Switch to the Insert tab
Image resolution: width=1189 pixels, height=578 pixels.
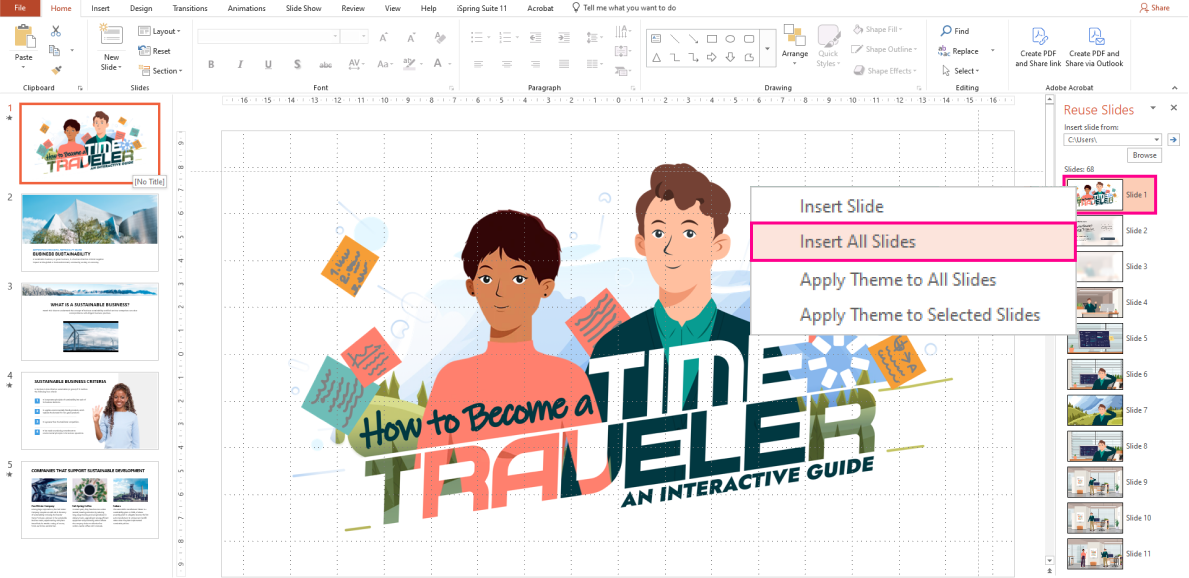click(100, 8)
